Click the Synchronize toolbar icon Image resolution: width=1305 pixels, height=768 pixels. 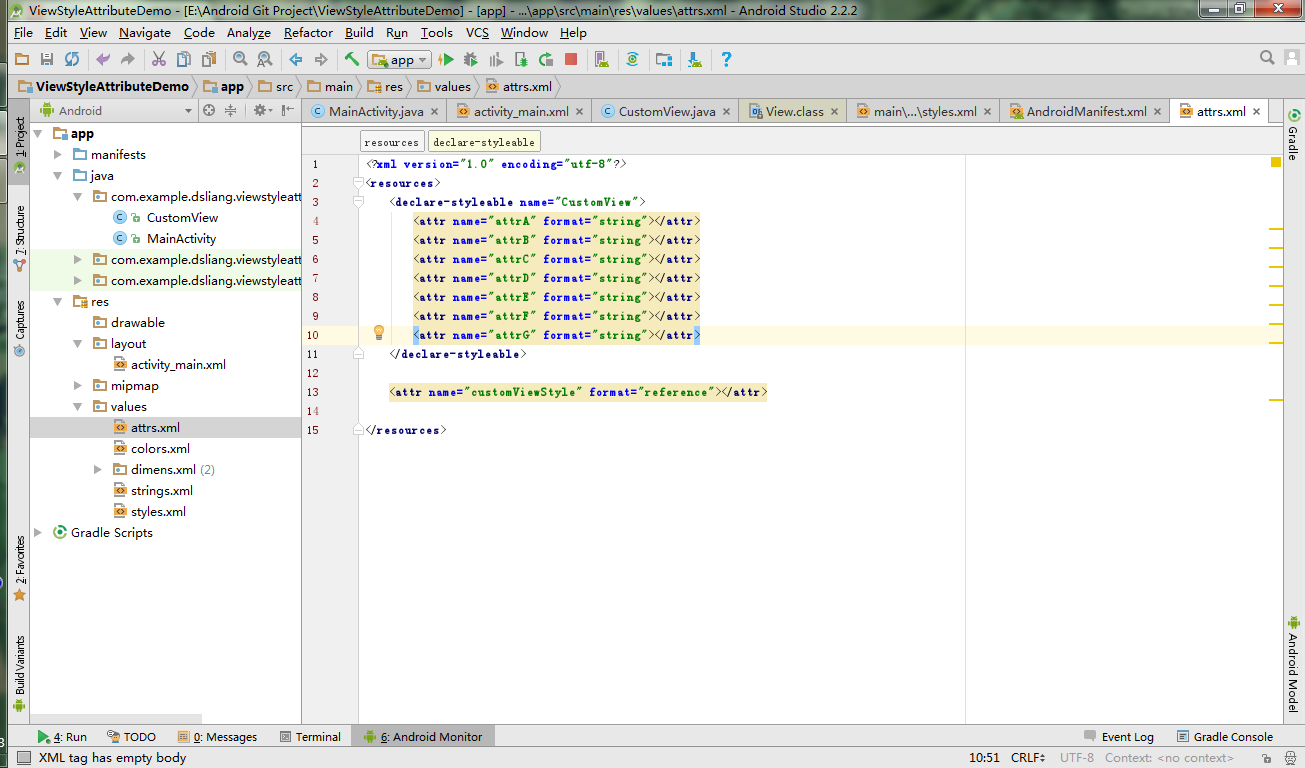pyautogui.click(x=72, y=59)
